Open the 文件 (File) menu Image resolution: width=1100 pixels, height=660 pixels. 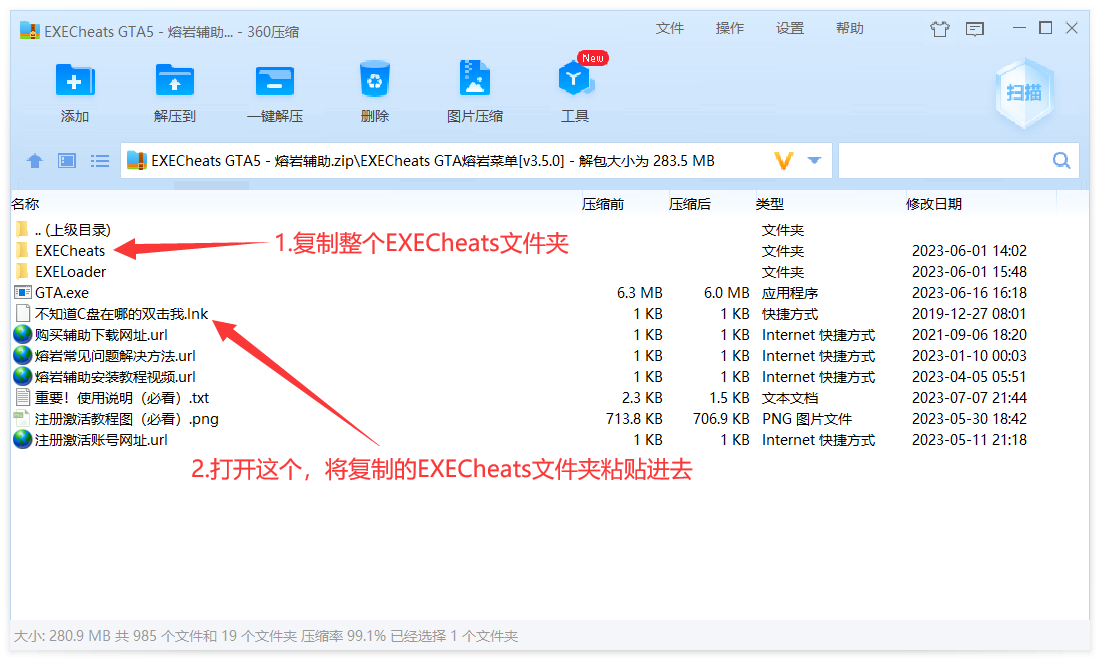point(670,29)
